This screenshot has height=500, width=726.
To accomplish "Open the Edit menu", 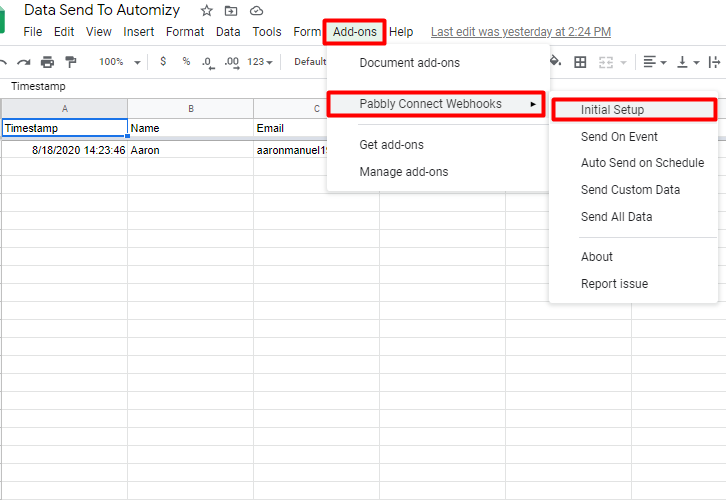I will 64,32.
